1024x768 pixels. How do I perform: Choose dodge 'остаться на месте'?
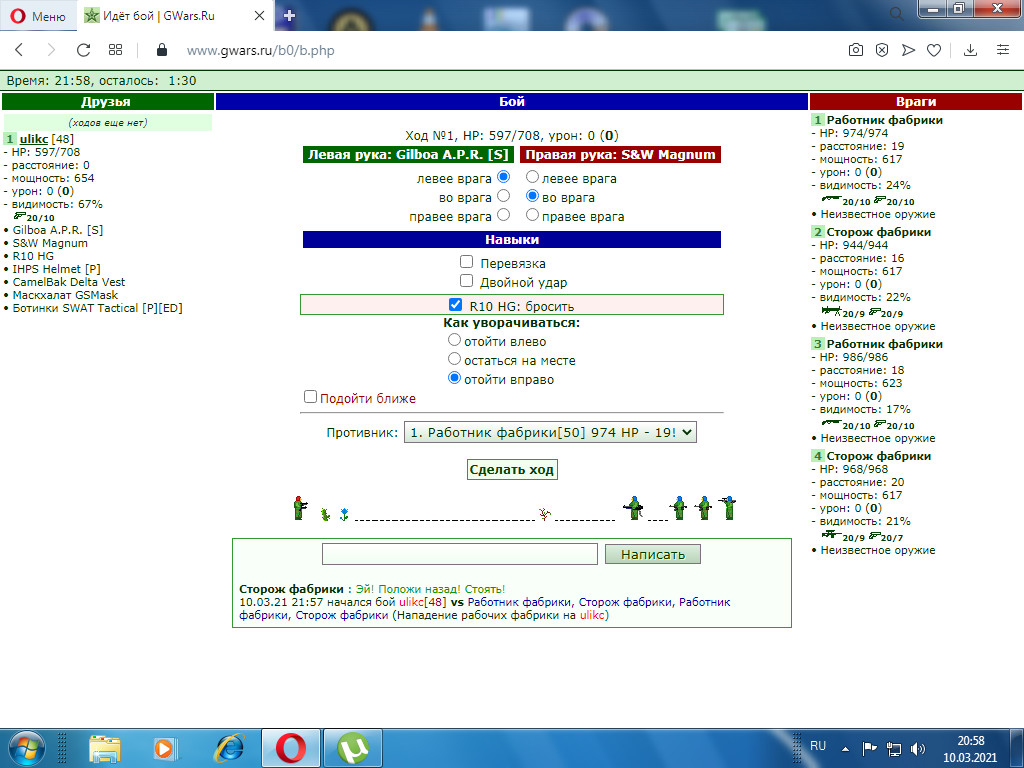coord(455,359)
